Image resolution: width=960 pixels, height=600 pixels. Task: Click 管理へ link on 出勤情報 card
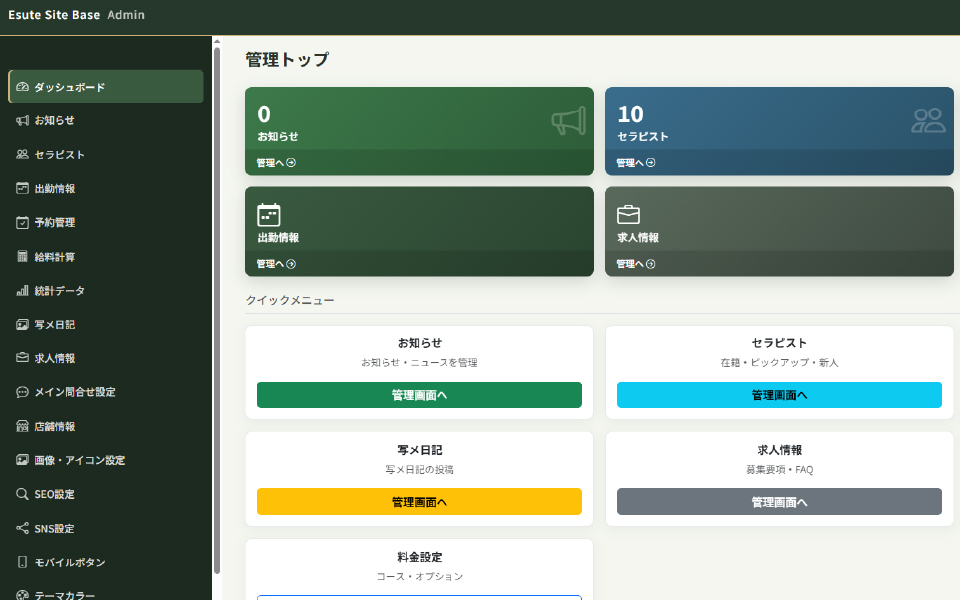tap(276, 264)
